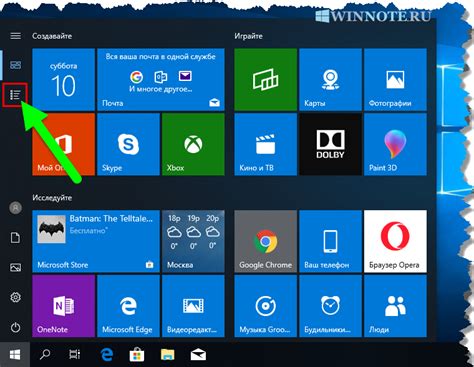The width and height of the screenshot is (474, 367).
Task: Open the all apps list icon
Action: 15,95
